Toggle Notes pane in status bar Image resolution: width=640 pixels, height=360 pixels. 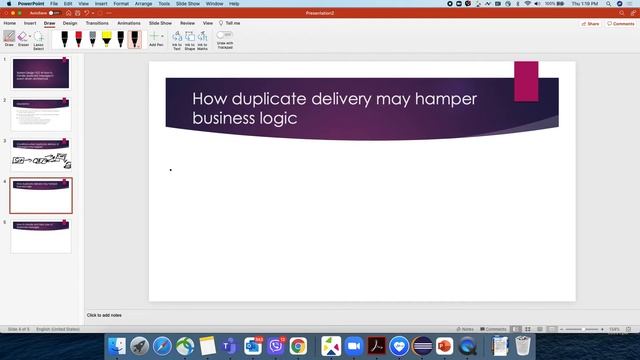(x=465, y=329)
